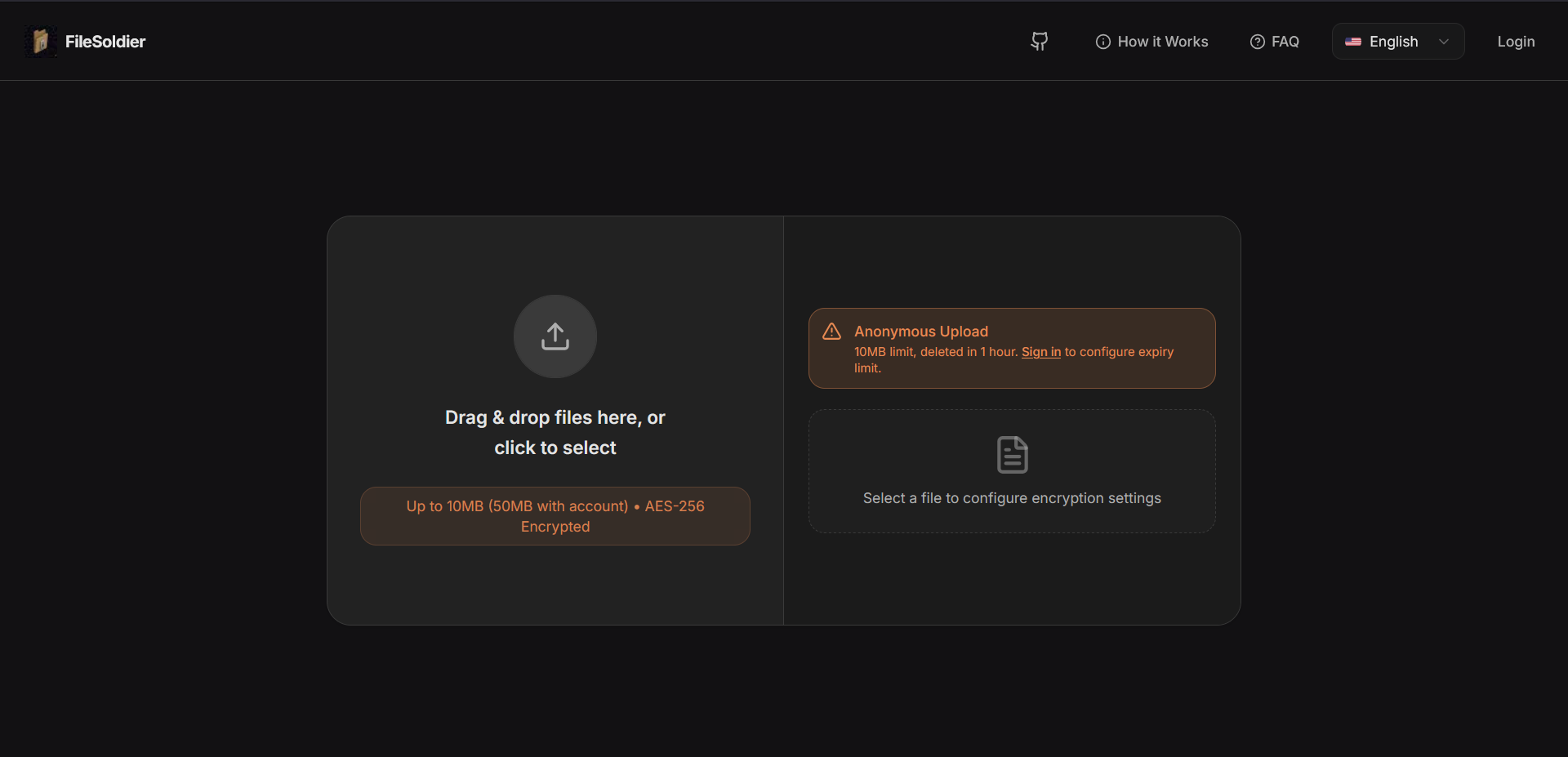1568x757 pixels.
Task: Select a file to configure encryption settings
Action: 1012,471
